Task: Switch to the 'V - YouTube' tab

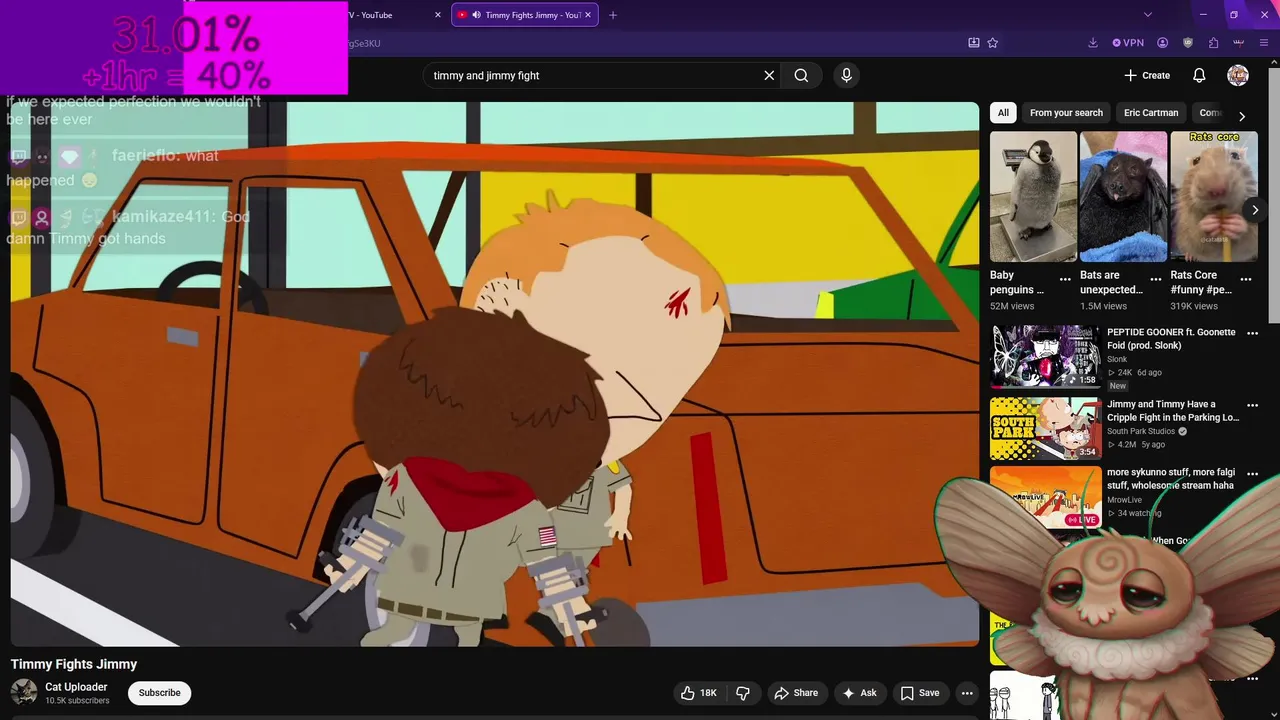Action: [385, 15]
